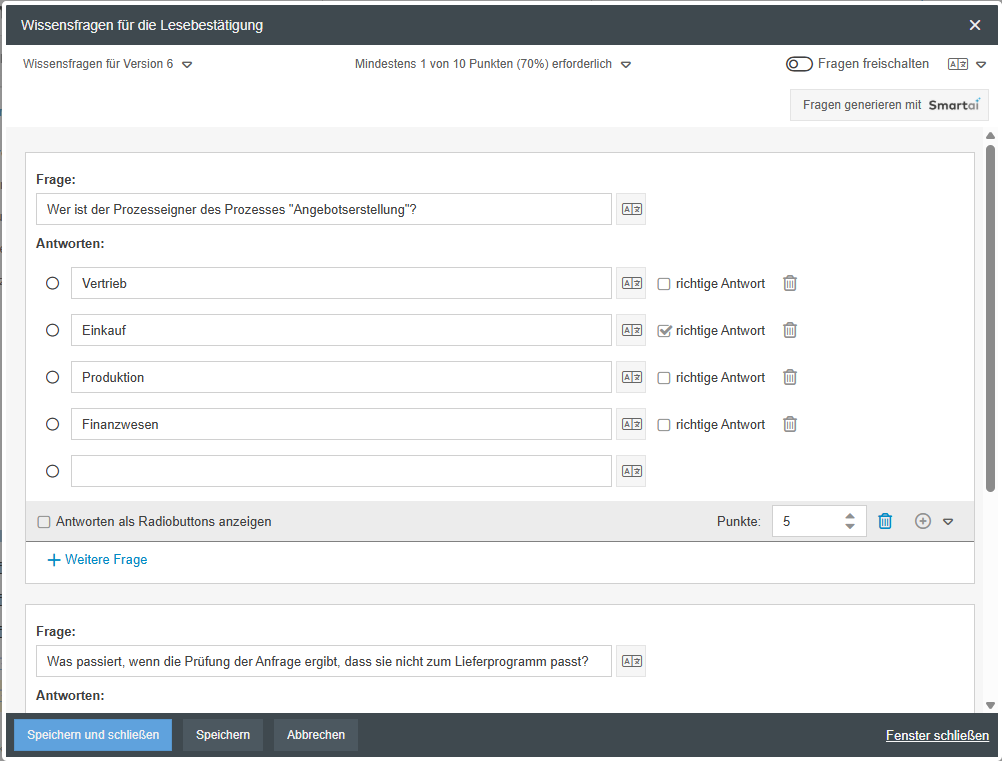Click the empty answer input field
The image size is (1002, 761).
click(x=341, y=471)
